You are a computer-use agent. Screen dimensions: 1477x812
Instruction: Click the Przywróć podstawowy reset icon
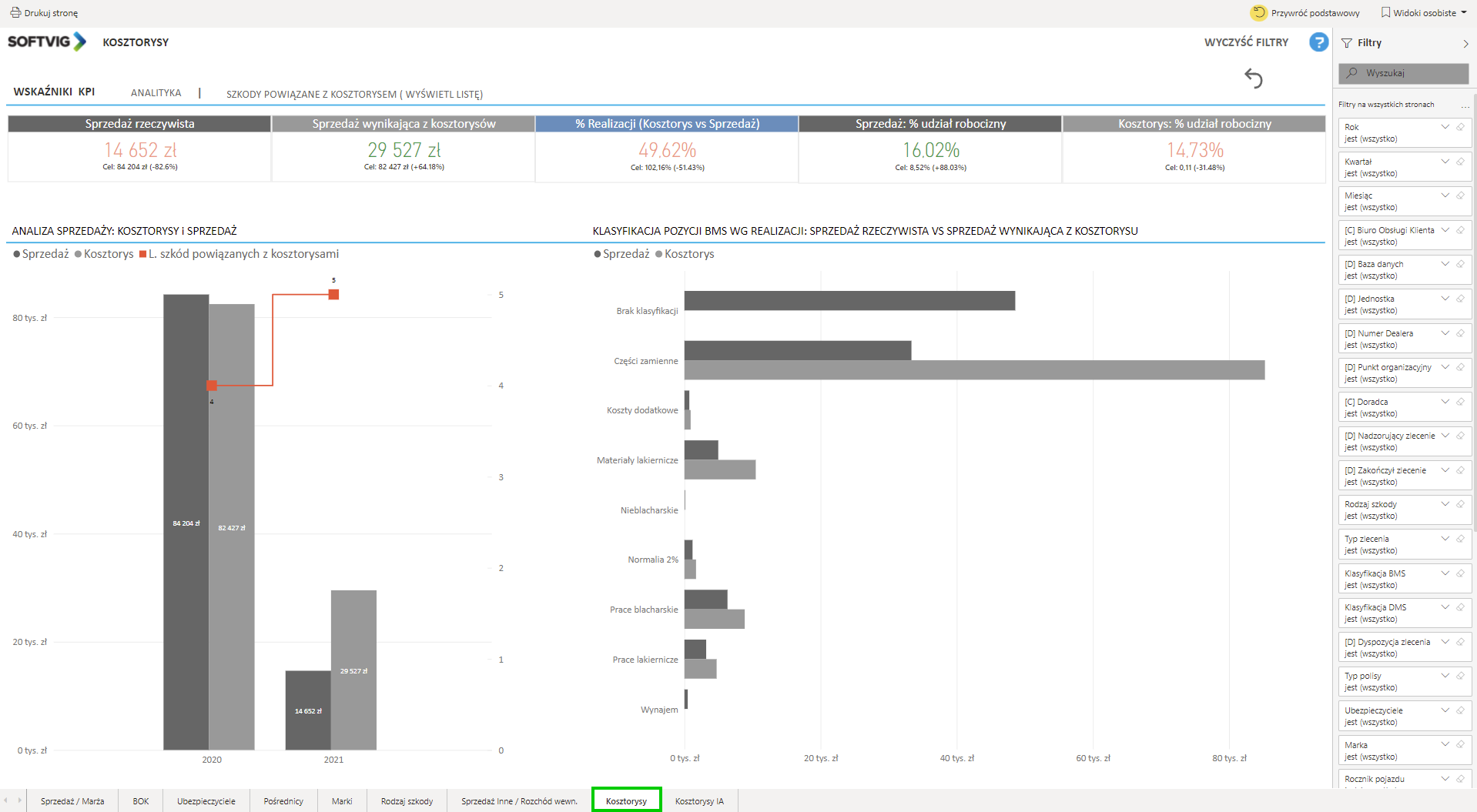(1258, 13)
